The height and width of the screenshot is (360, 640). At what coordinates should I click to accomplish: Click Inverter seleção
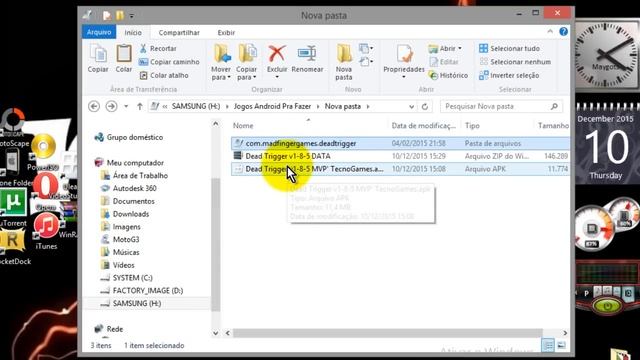(x=509, y=75)
